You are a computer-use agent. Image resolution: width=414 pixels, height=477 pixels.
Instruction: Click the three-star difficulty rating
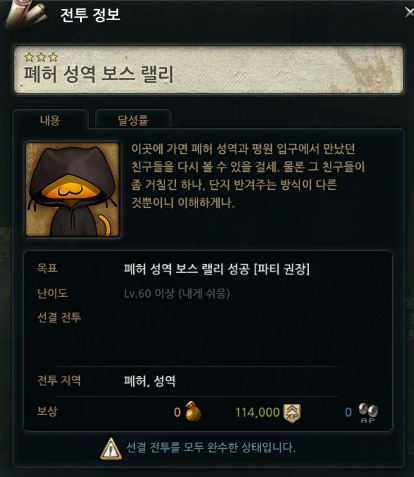coord(41,57)
